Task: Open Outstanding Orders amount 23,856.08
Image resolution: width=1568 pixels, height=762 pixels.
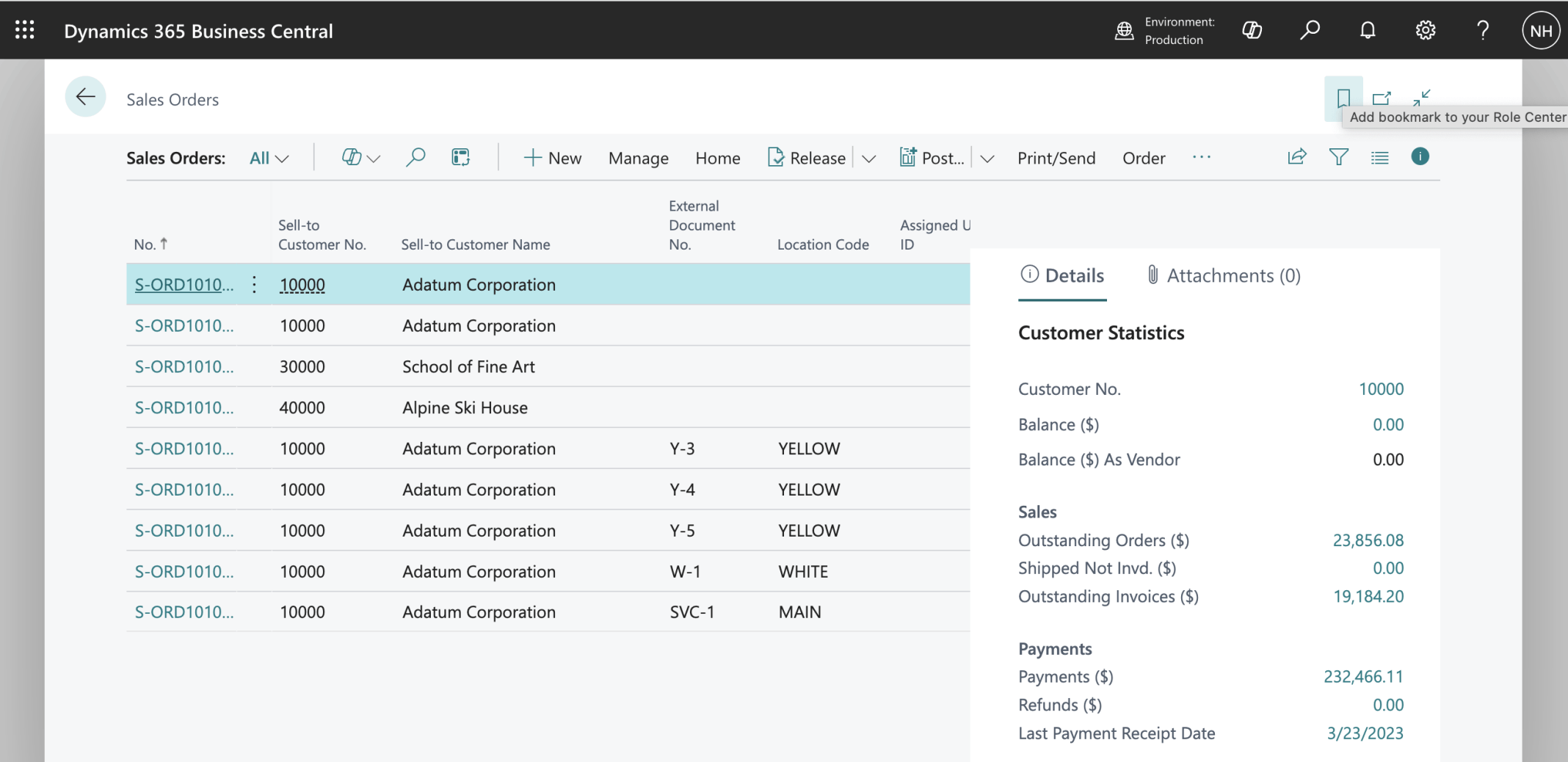Action: [x=1368, y=540]
